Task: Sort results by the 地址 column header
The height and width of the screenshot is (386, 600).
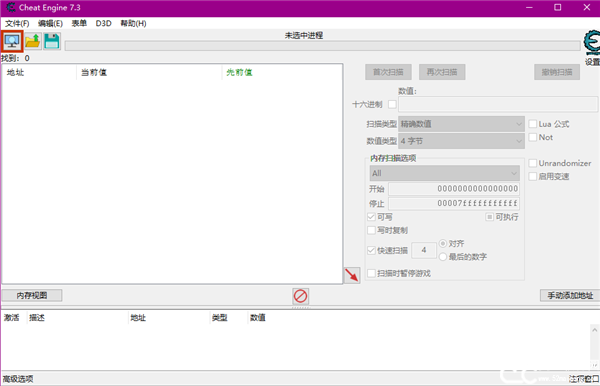Action: coord(39,72)
